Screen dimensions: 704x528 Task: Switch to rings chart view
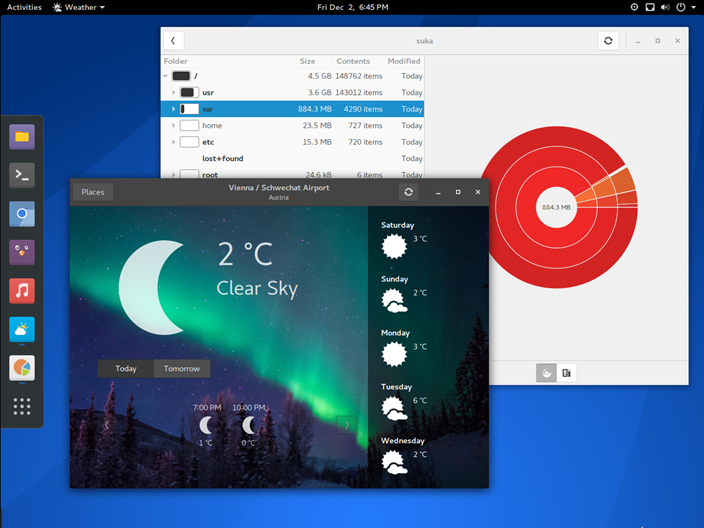[546, 373]
